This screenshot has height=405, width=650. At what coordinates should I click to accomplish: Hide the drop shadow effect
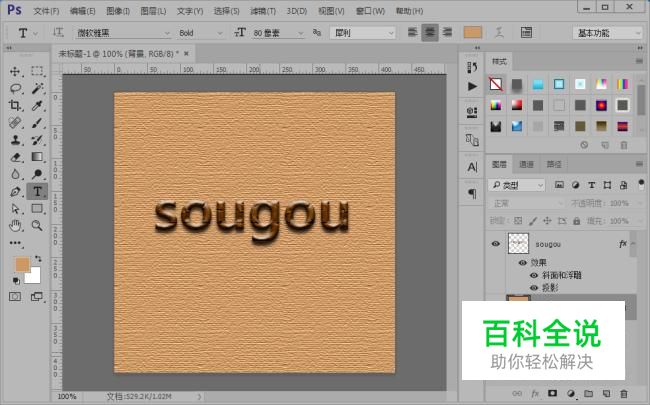534,288
